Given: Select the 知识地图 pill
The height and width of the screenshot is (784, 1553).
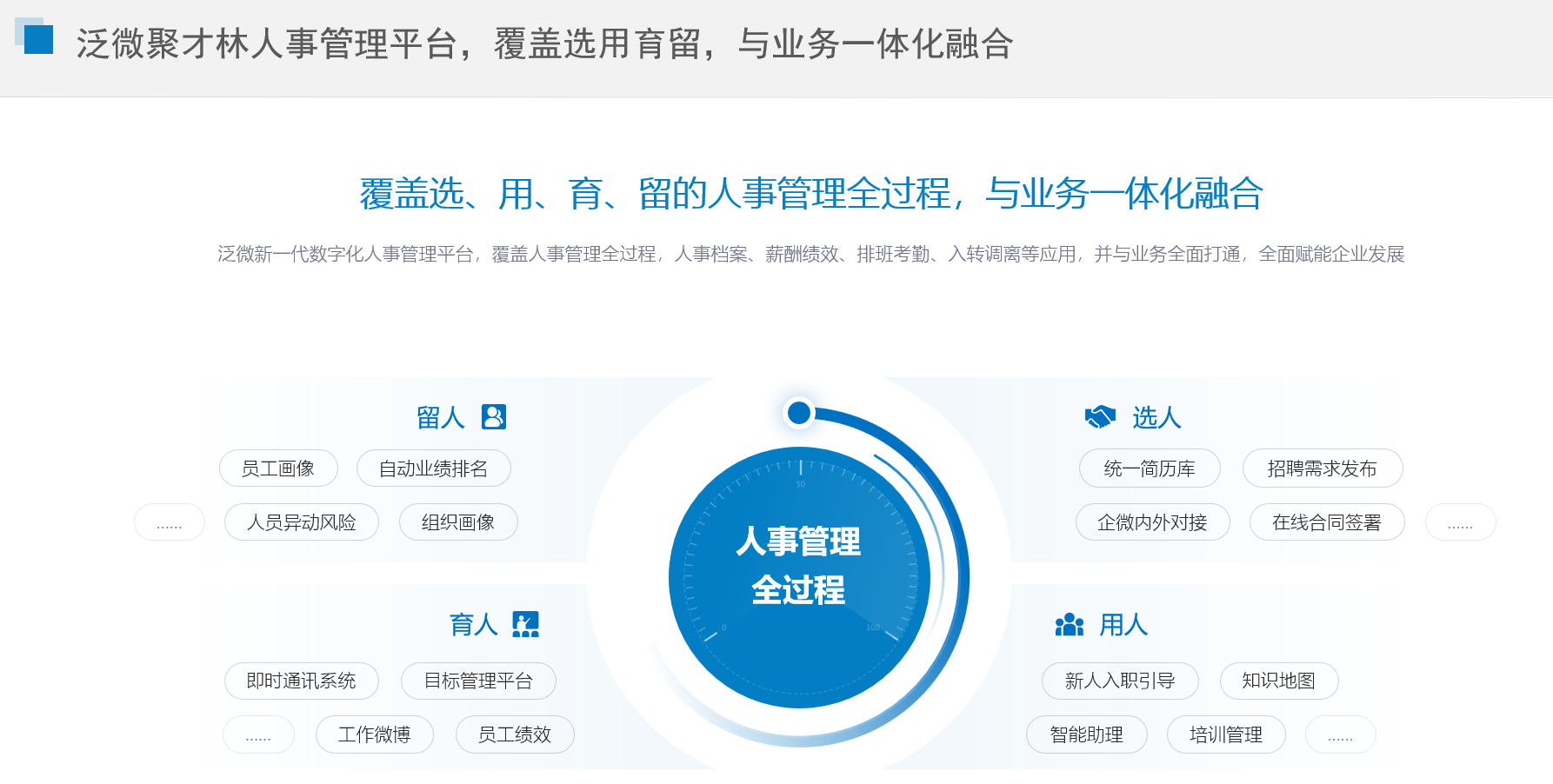Looking at the screenshot, I should (x=1279, y=681).
